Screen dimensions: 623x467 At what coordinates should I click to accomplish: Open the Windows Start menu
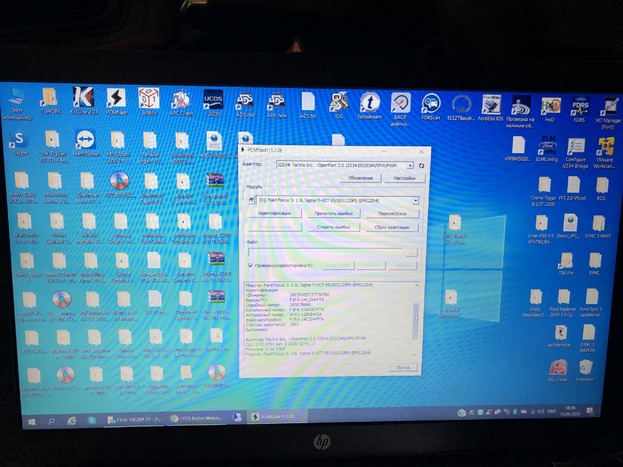[x=30, y=421]
